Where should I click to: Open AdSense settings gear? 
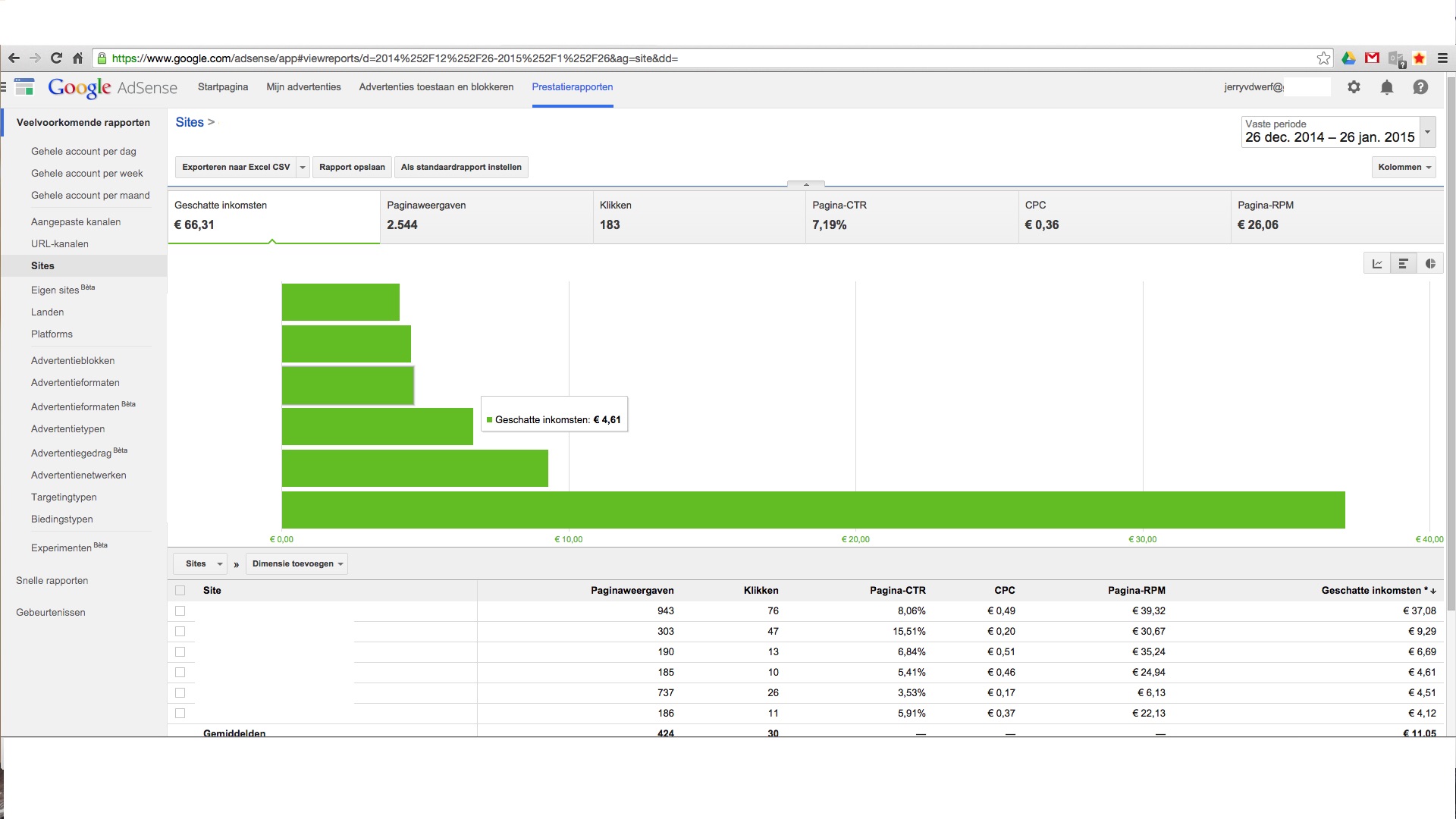pos(1354,87)
